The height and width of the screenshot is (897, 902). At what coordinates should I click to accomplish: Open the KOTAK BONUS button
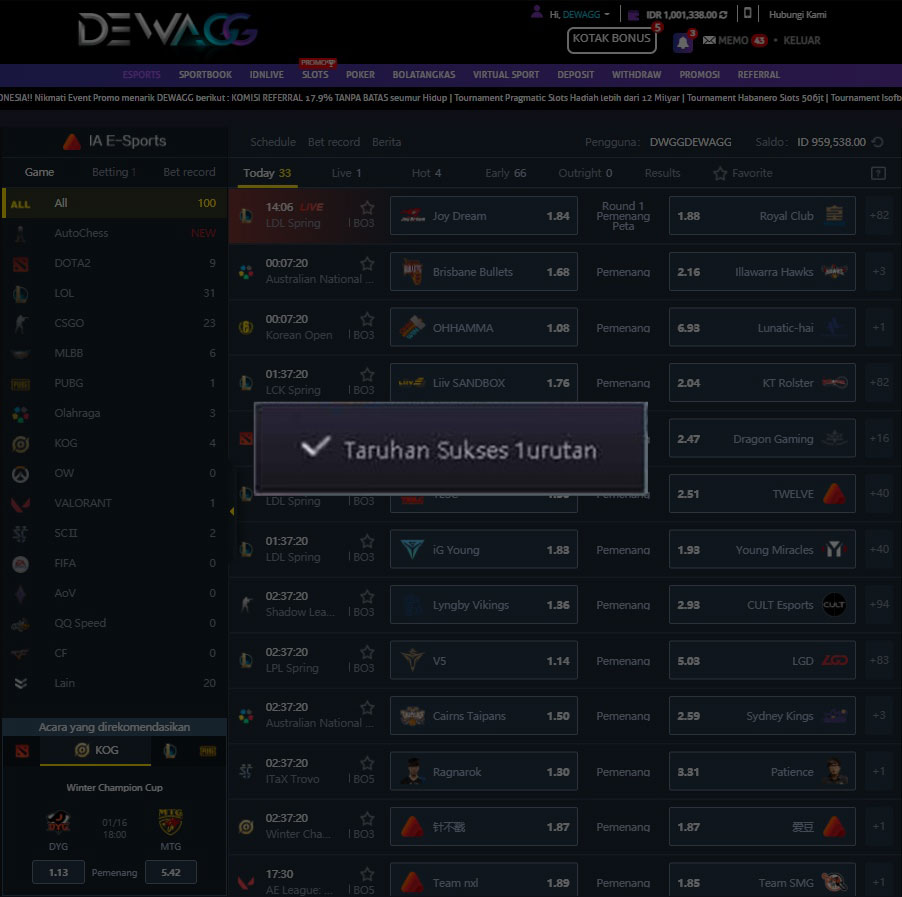coord(611,39)
